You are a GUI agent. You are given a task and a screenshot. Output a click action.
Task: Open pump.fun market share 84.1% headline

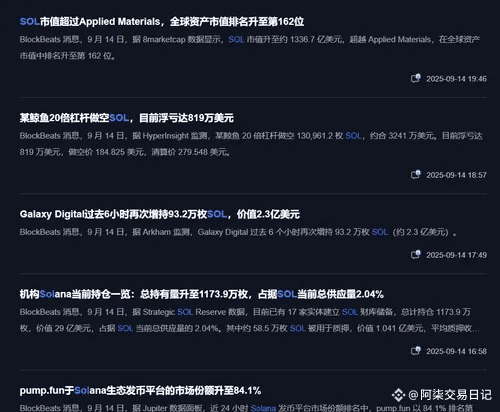[x=140, y=391]
